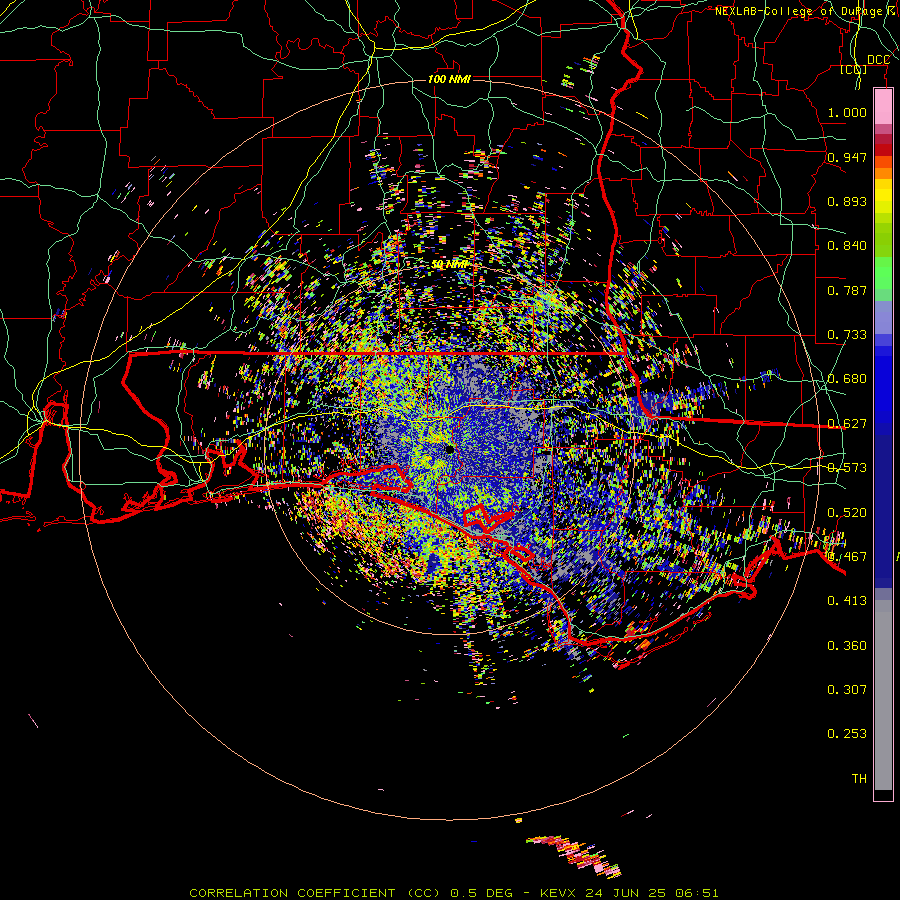Pick the gray lower color bar segment
The width and height of the screenshot is (900, 900).
[883, 695]
